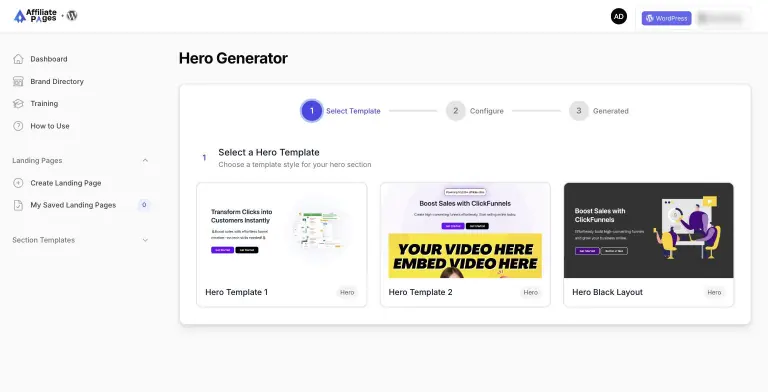Open My Saved Landing Pages
The width and height of the screenshot is (768, 392).
coord(73,205)
